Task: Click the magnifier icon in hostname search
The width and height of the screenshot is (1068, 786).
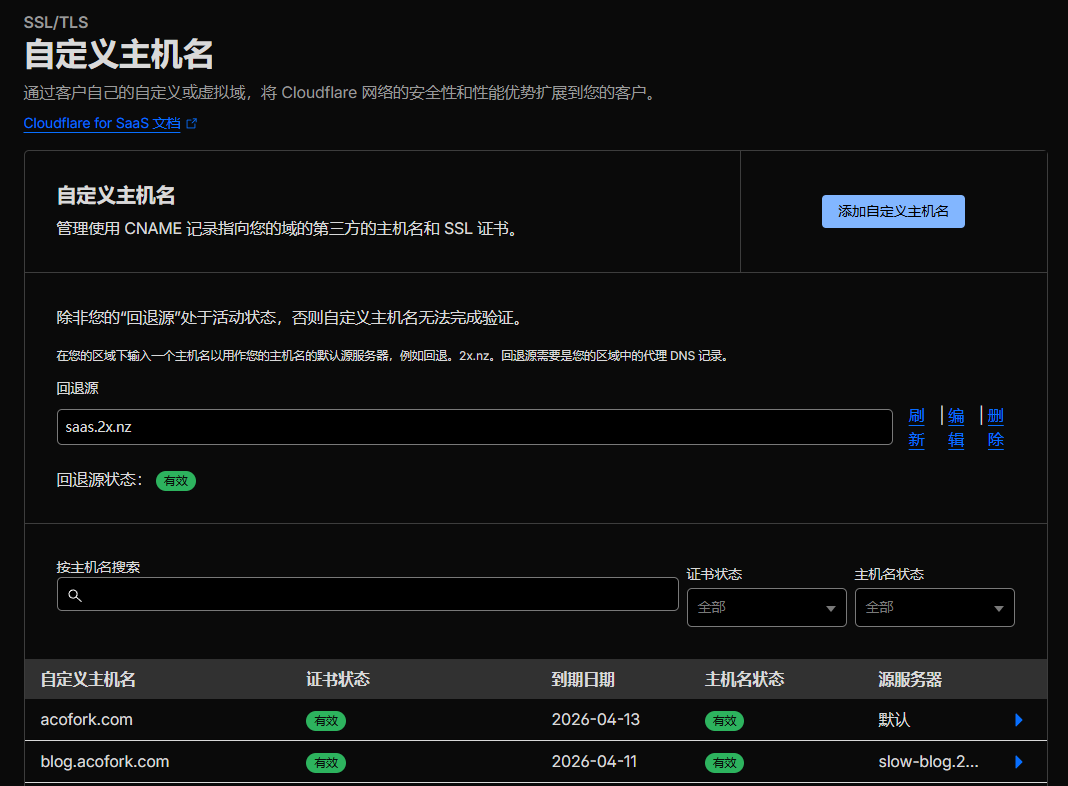Action: 75,595
